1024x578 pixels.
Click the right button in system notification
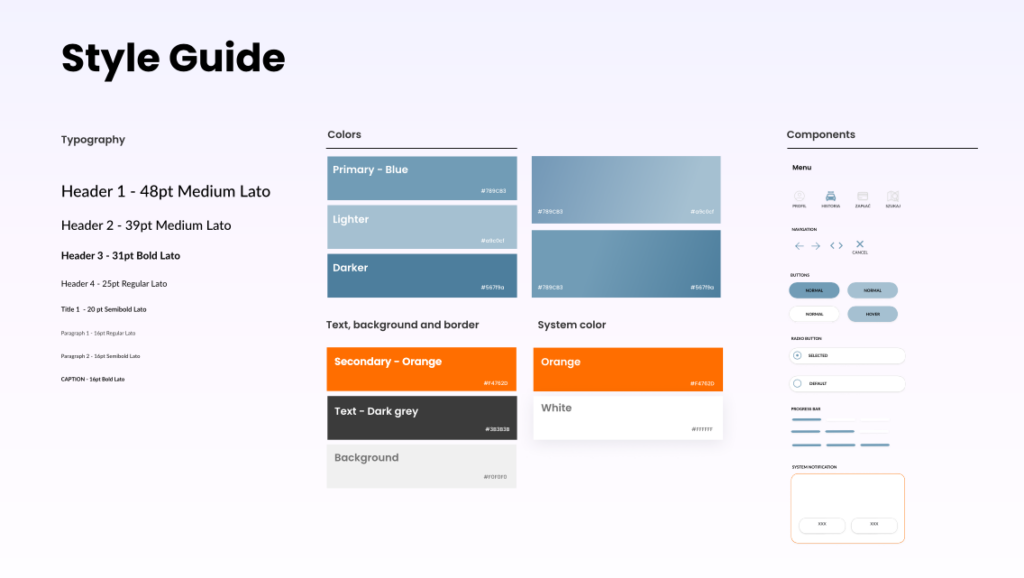click(874, 524)
